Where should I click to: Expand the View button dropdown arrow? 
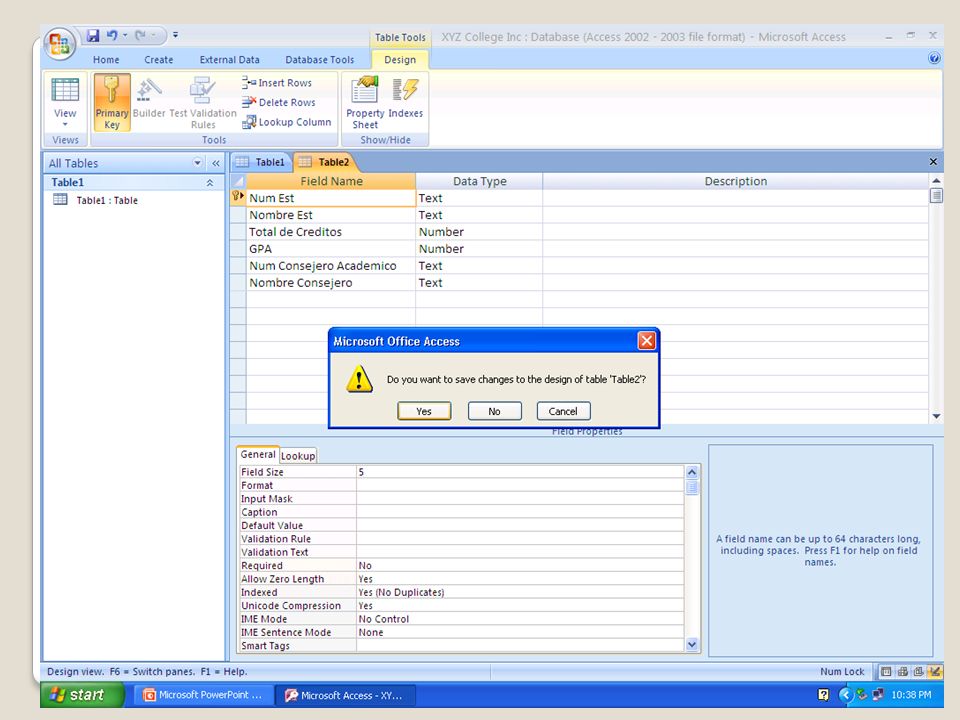65,124
